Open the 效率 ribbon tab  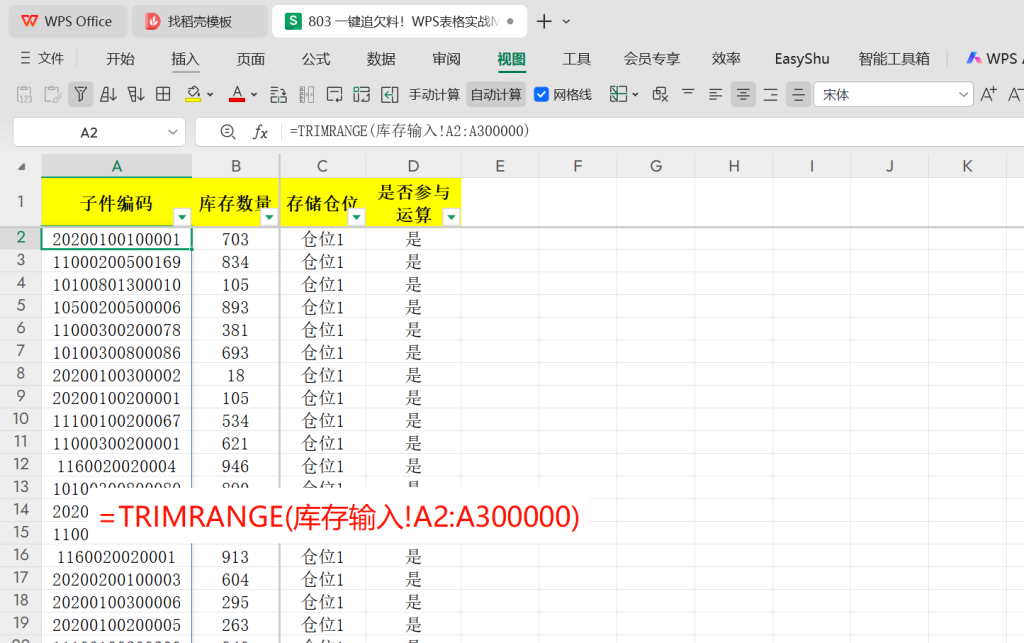[726, 59]
